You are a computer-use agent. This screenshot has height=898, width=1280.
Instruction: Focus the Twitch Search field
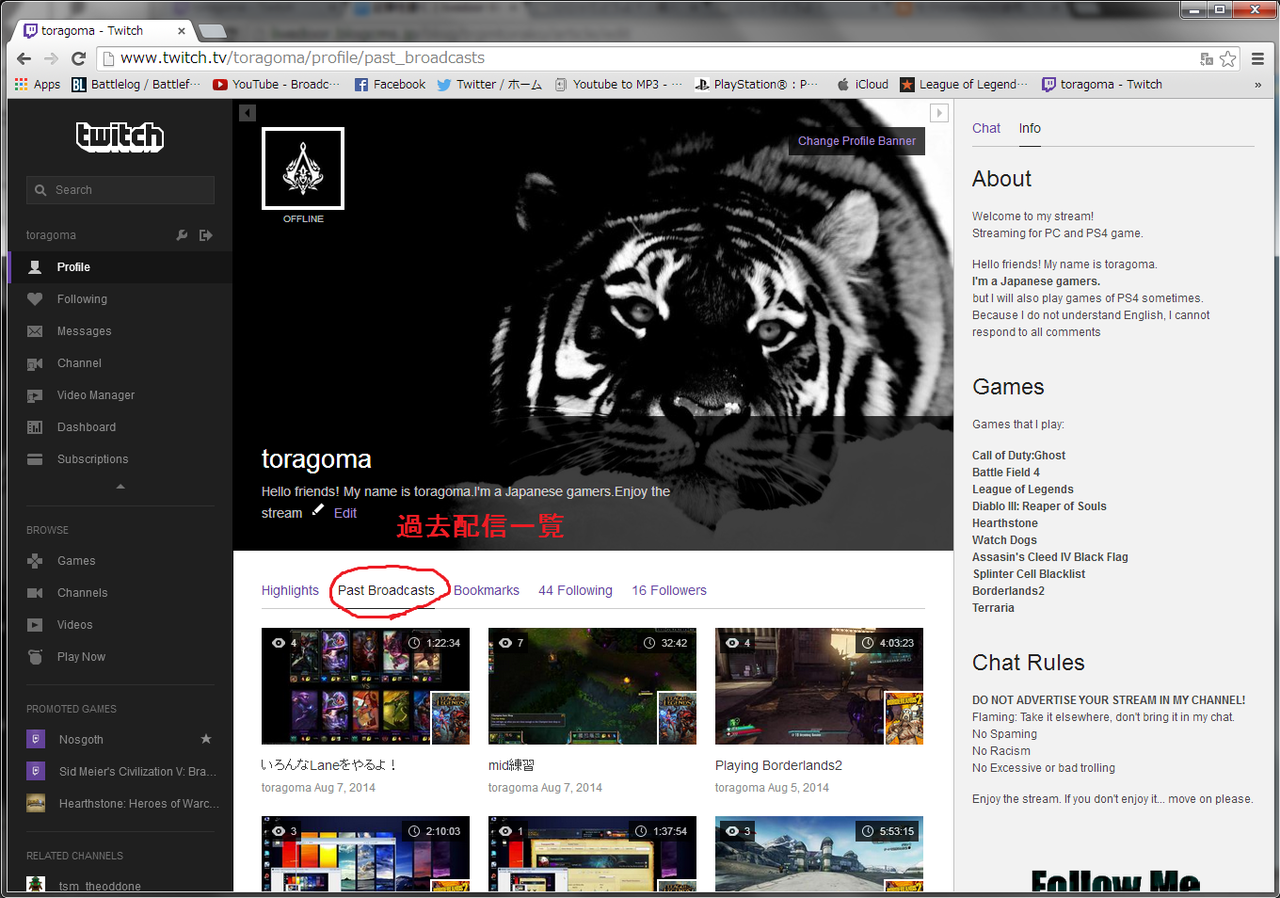click(120, 190)
